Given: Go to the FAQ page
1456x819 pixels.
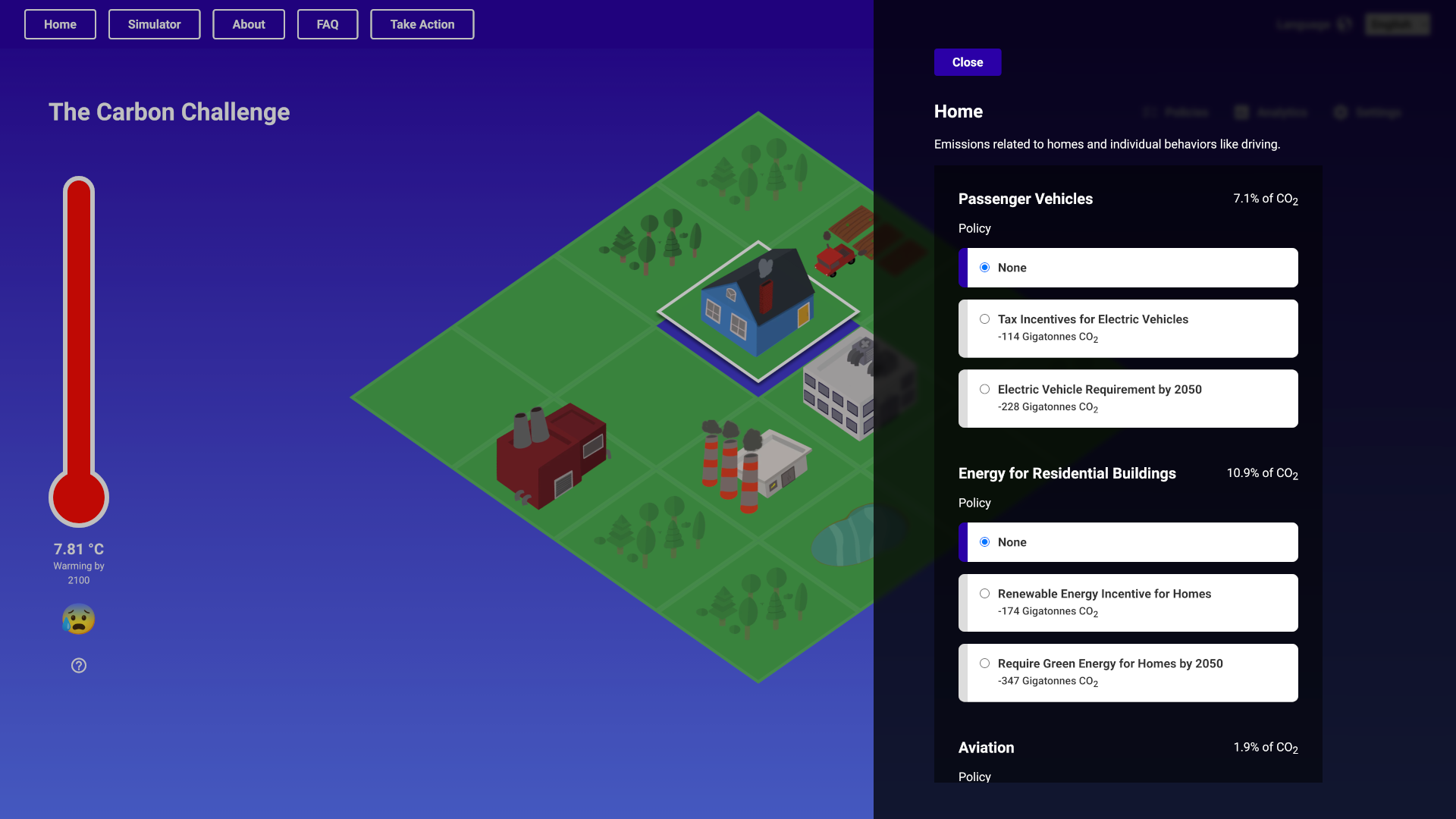Looking at the screenshot, I should 328,24.
